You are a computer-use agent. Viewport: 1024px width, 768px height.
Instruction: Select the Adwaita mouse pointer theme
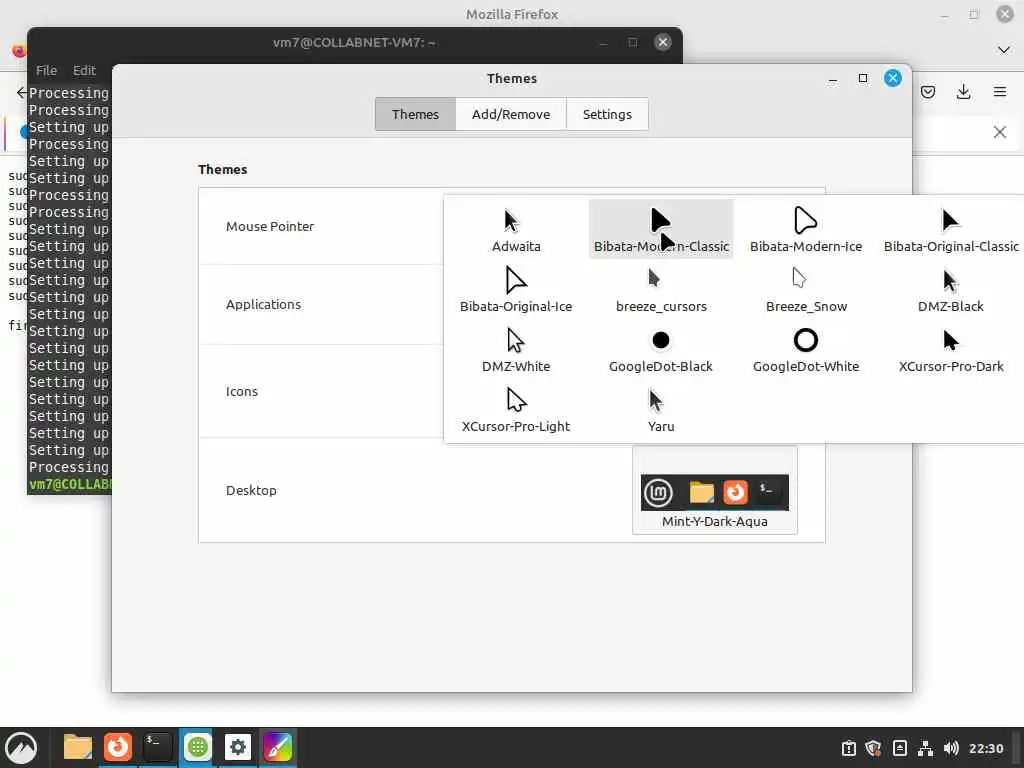(x=516, y=230)
